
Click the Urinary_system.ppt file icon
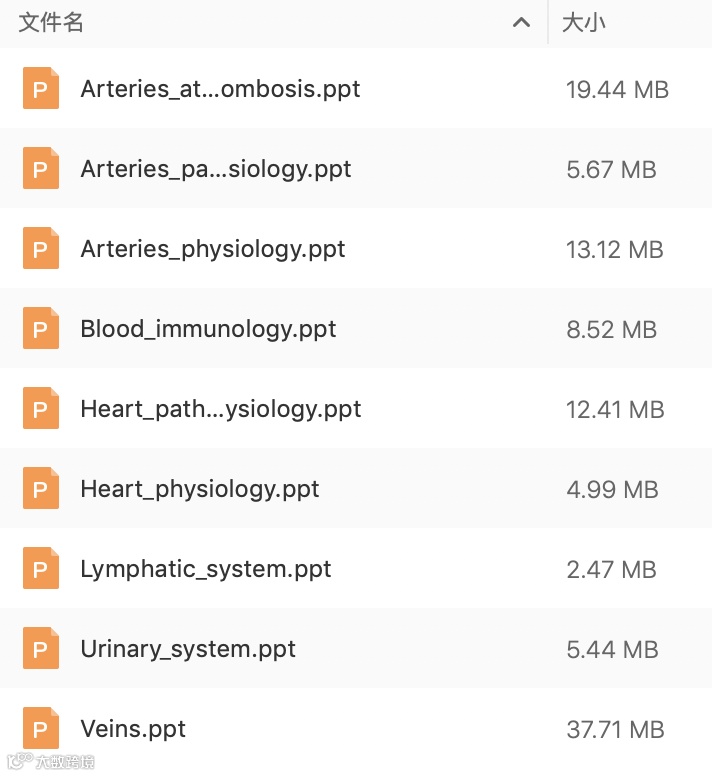[x=40, y=649]
